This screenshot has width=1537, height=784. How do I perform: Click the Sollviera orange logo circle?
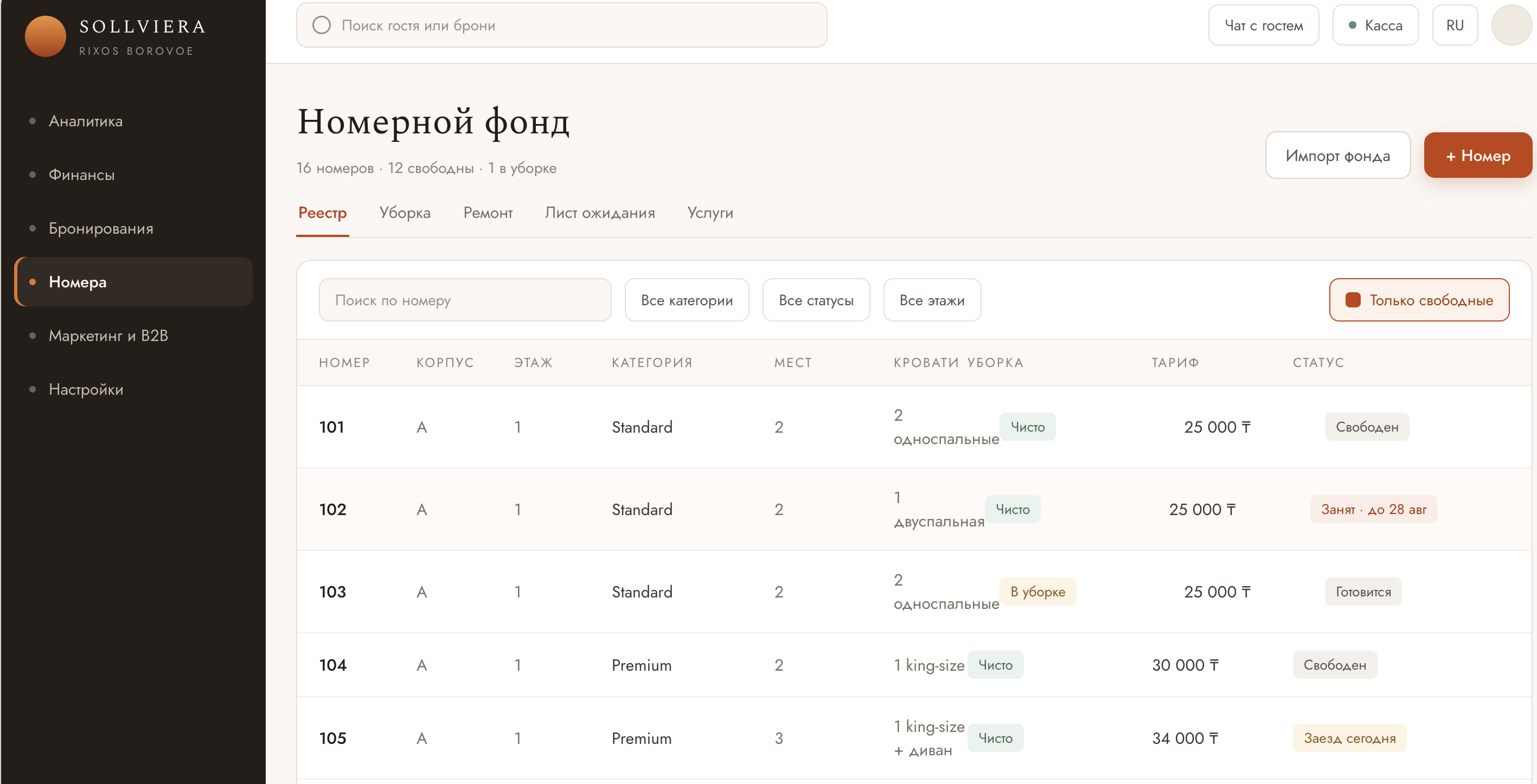point(46,36)
